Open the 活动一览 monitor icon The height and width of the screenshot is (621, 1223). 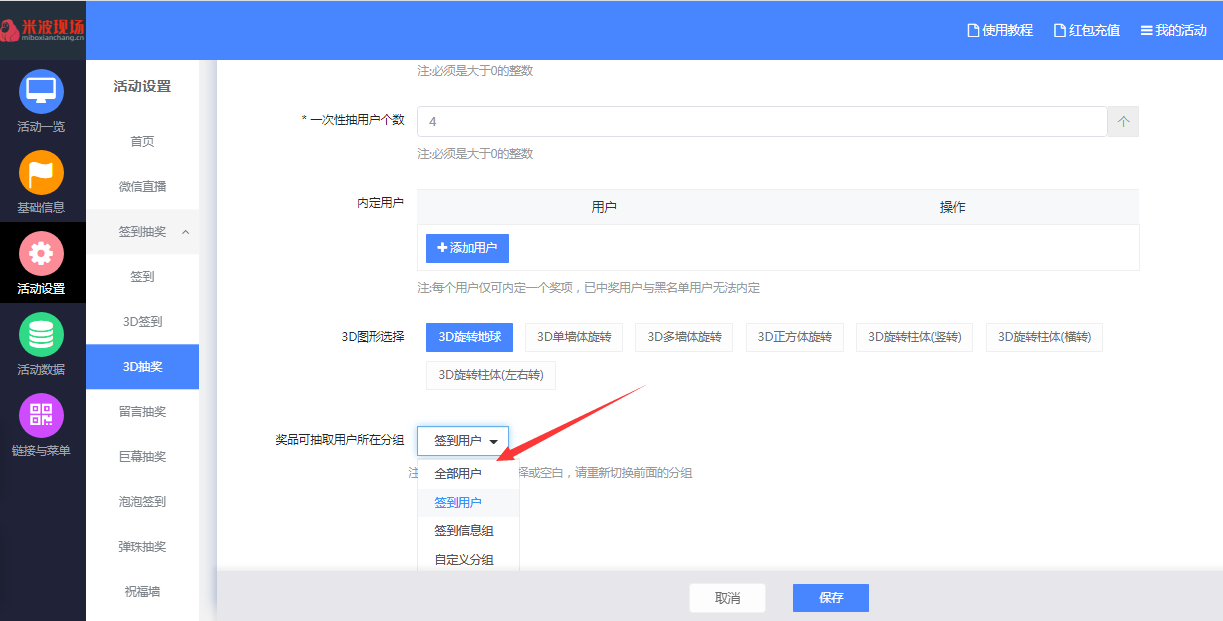click(41, 92)
